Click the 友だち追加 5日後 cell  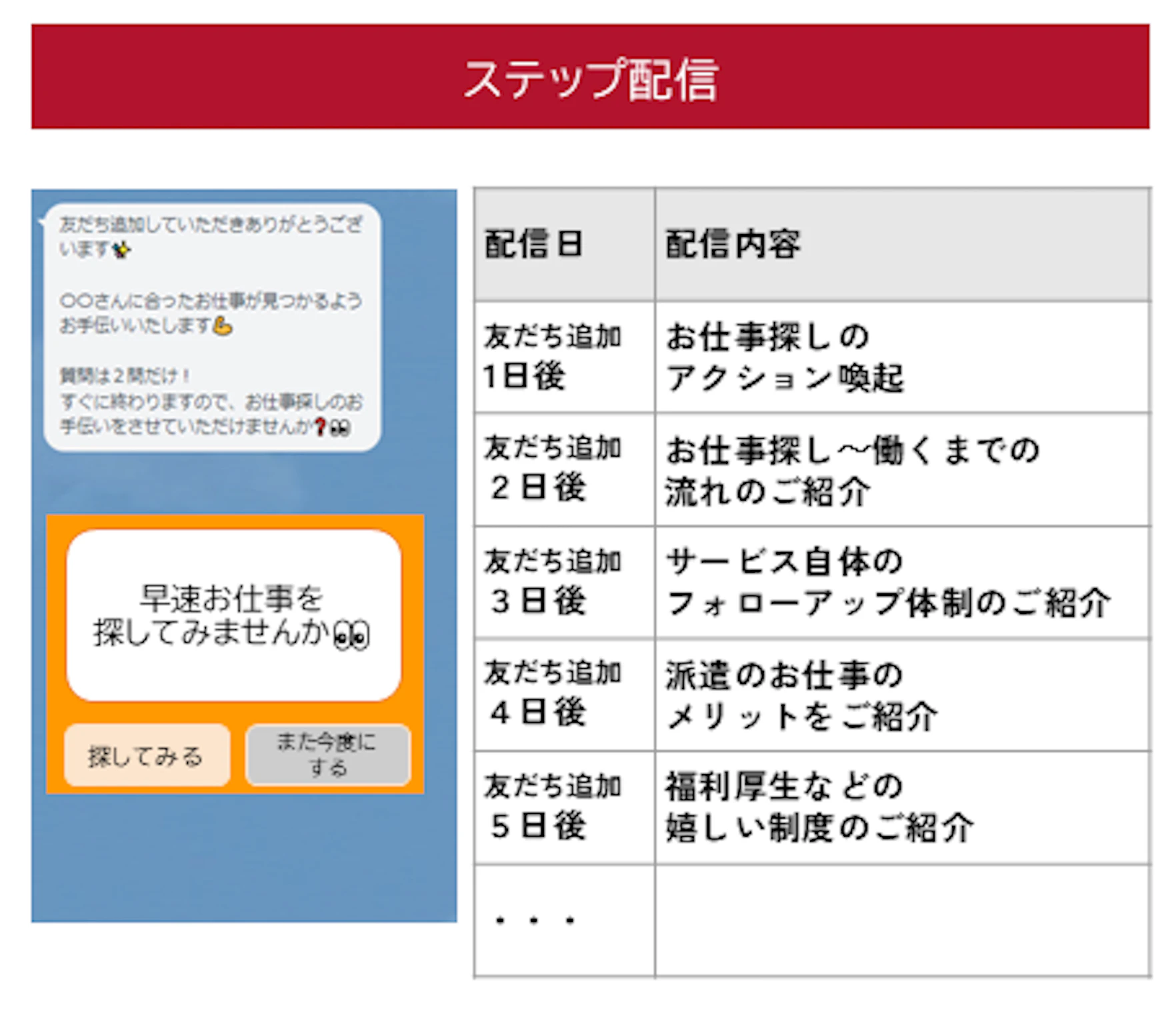click(x=564, y=807)
